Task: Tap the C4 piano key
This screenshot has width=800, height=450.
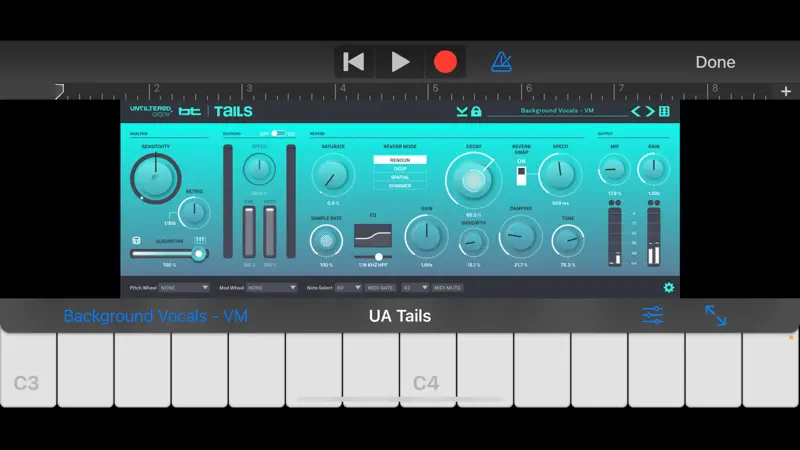Action: tap(428, 370)
